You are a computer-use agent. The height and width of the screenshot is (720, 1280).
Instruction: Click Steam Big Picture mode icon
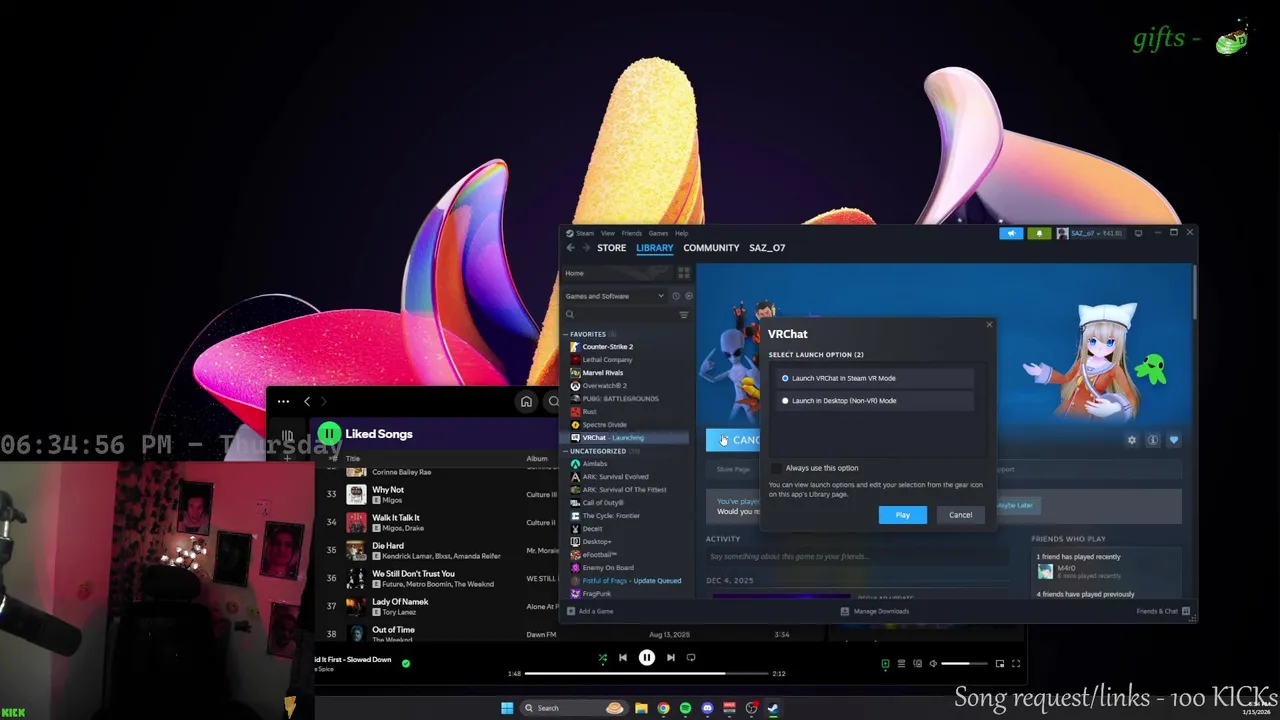(1138, 233)
